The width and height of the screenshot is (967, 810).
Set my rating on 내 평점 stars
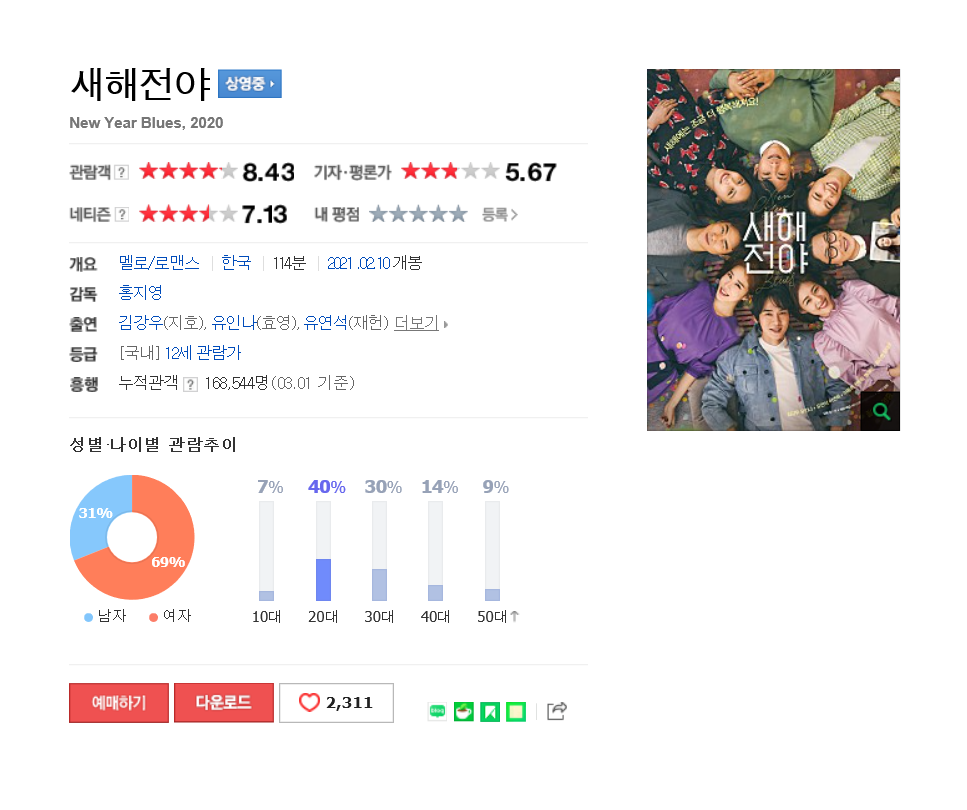click(x=418, y=214)
